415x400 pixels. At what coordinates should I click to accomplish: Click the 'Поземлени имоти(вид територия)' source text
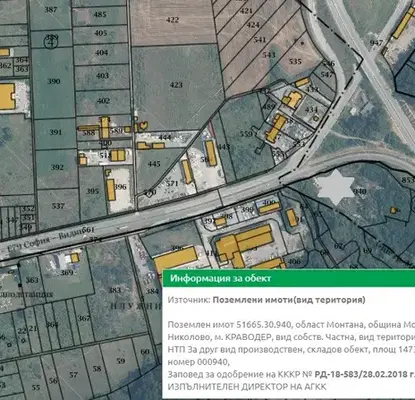289,300
